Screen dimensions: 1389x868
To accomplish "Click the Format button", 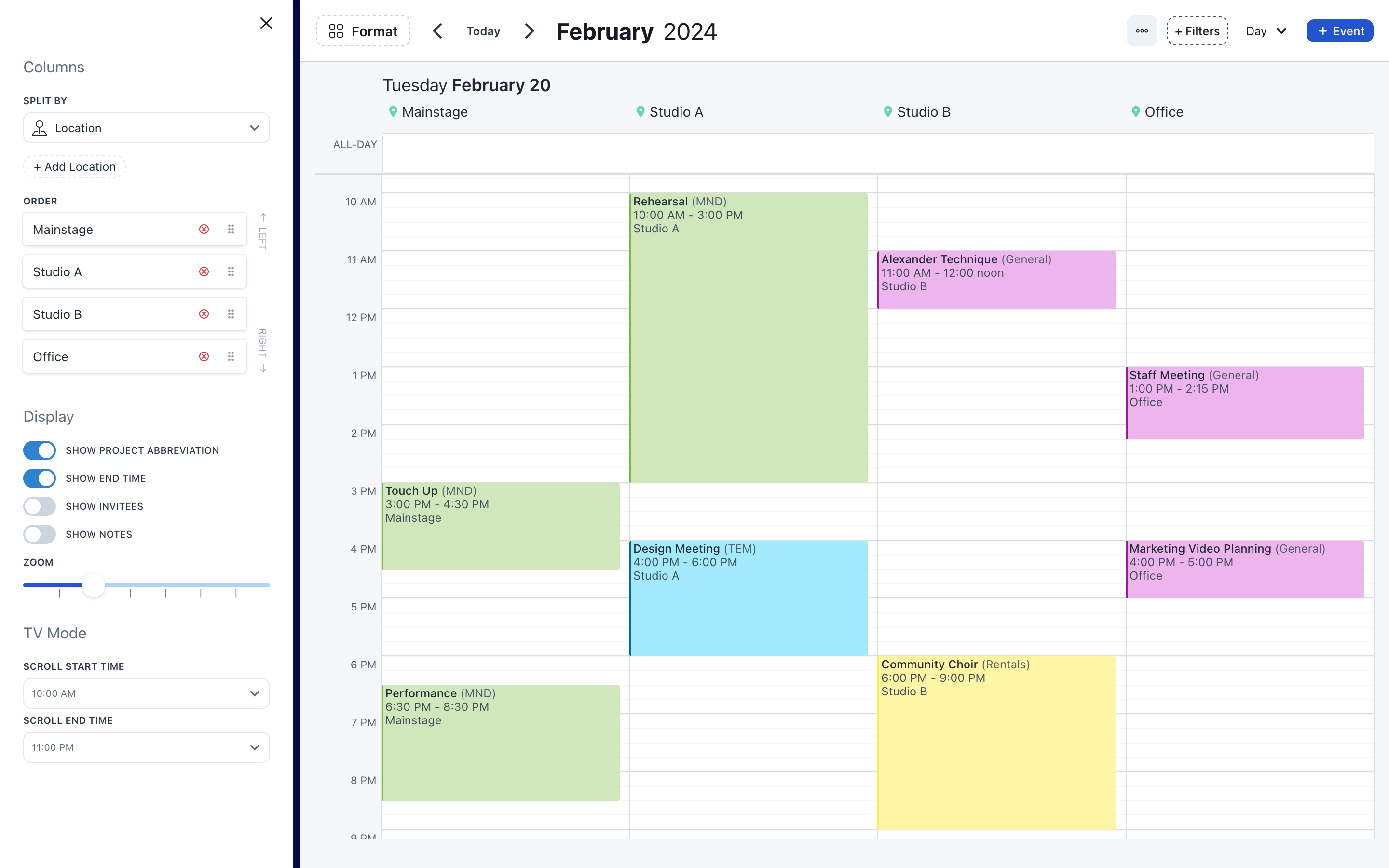I will point(363,31).
